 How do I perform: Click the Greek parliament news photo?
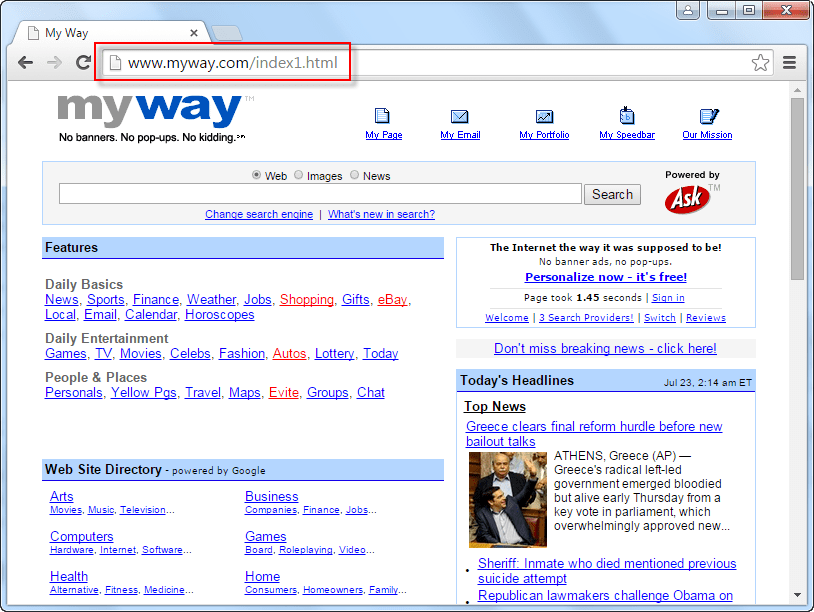click(x=508, y=499)
